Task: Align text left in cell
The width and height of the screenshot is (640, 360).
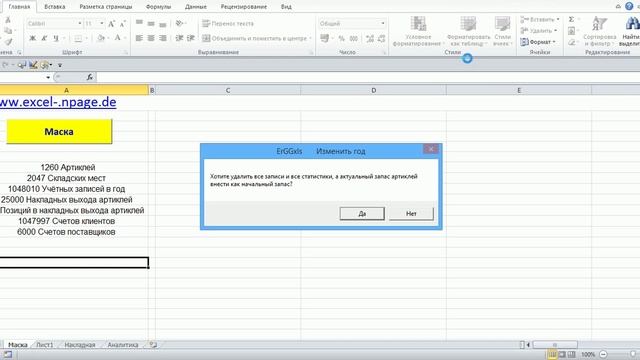Action: [x=139, y=38]
